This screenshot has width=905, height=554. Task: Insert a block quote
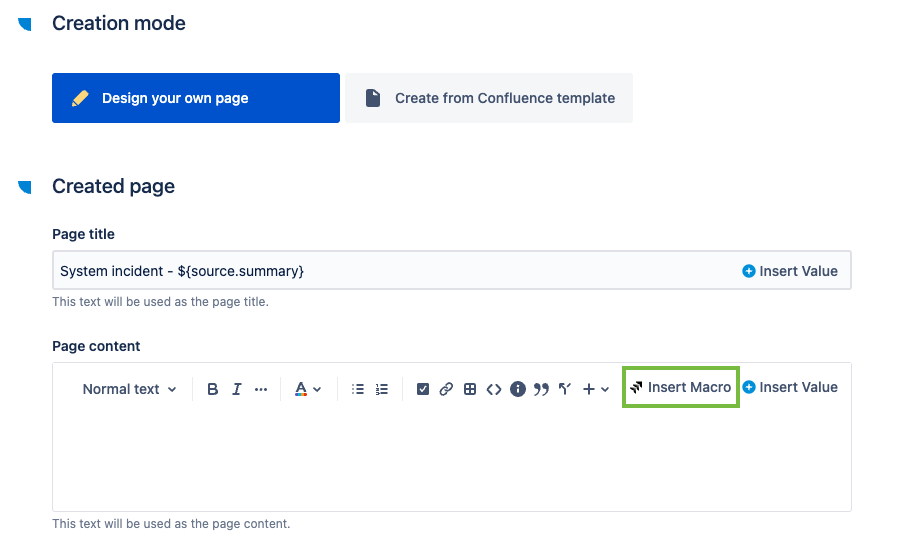point(541,389)
